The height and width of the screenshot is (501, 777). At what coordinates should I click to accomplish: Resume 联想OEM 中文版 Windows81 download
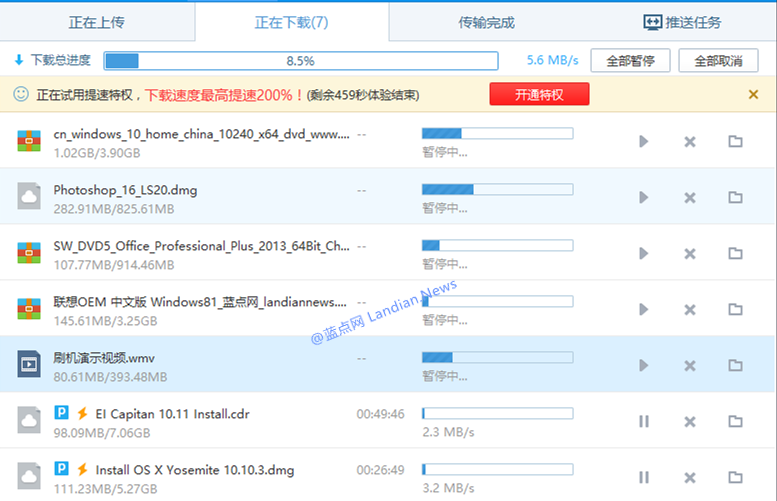[x=644, y=310]
